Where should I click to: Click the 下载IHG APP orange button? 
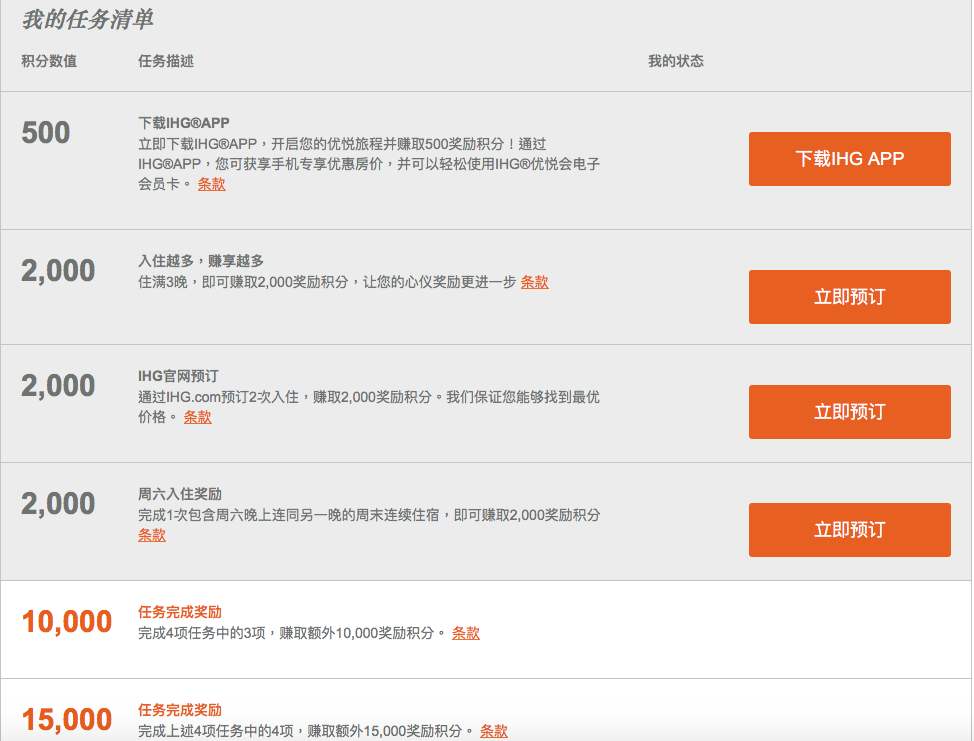849,158
